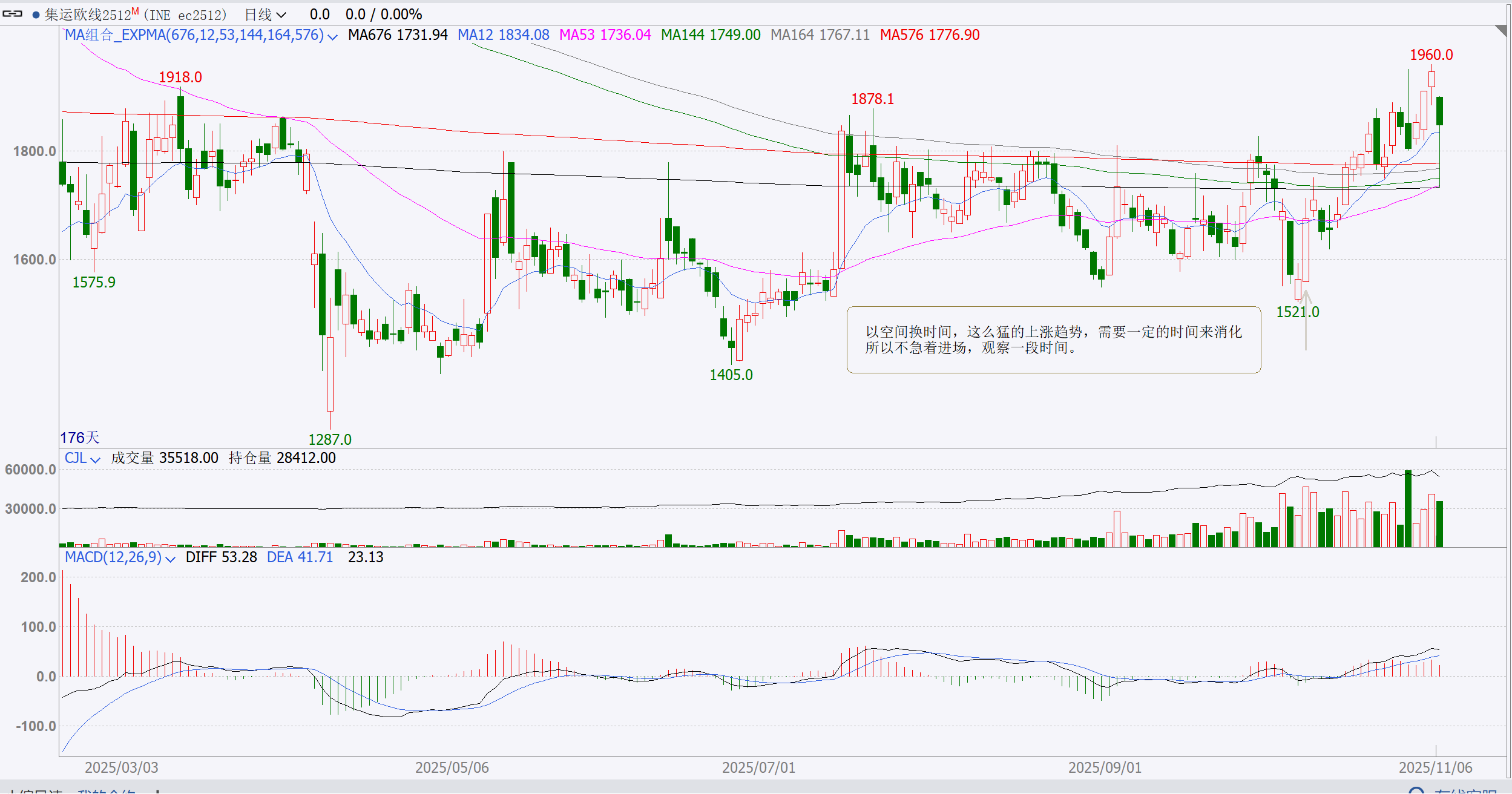Screen dimensions: 1512x794
Task: Expand the MACD(12,26,9) indicator menu
Action: click(170, 559)
